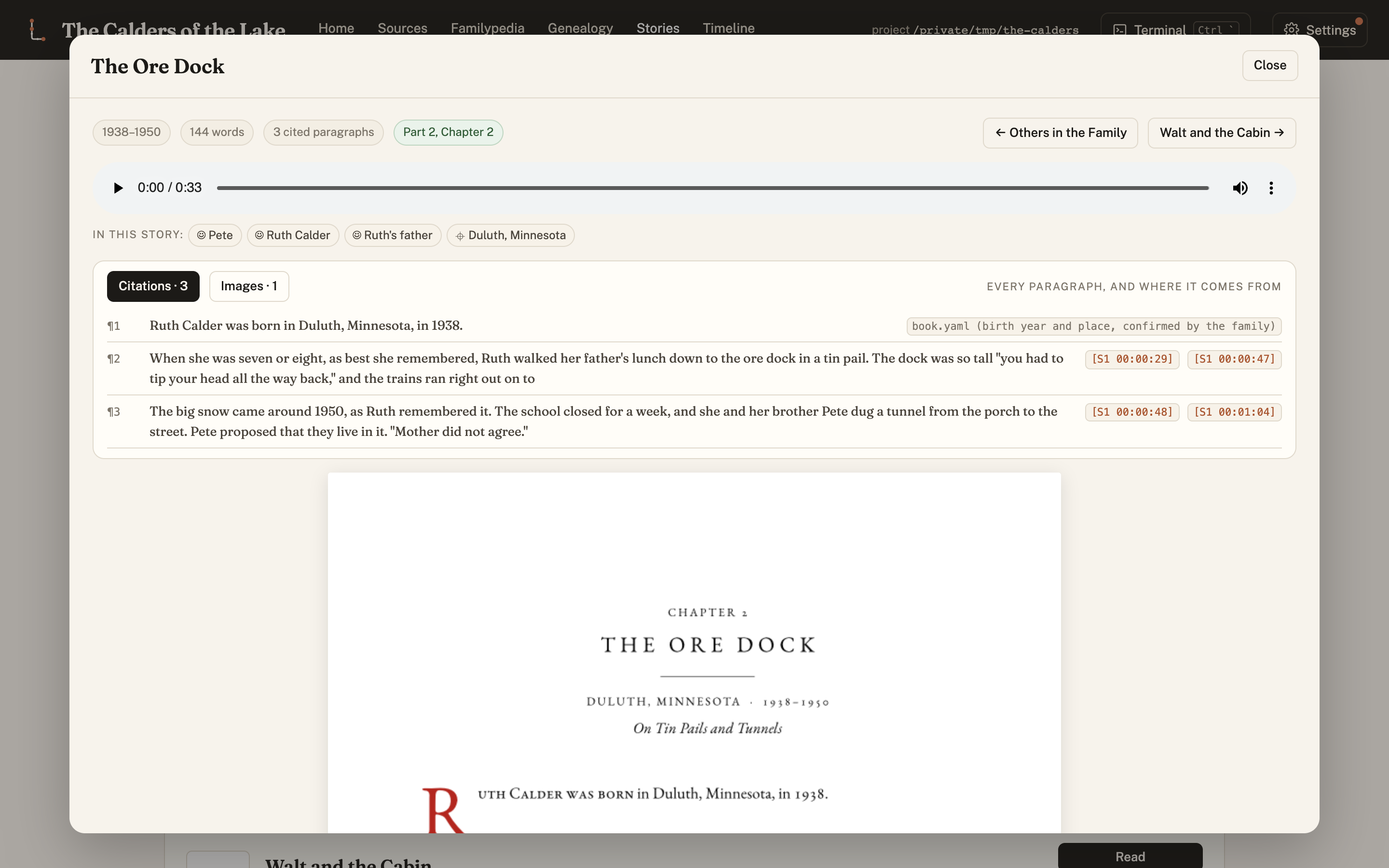The height and width of the screenshot is (868, 1389).
Task: Switch to the Citations tab
Action: [153, 286]
